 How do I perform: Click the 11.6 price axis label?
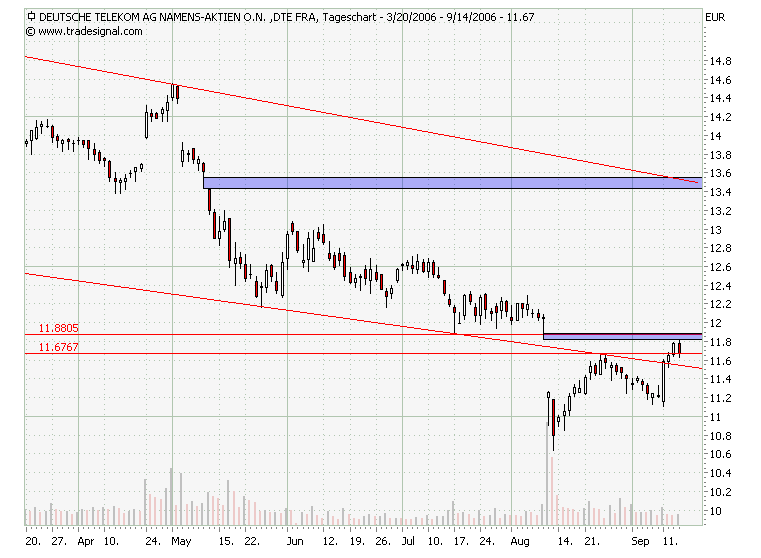coord(720,361)
